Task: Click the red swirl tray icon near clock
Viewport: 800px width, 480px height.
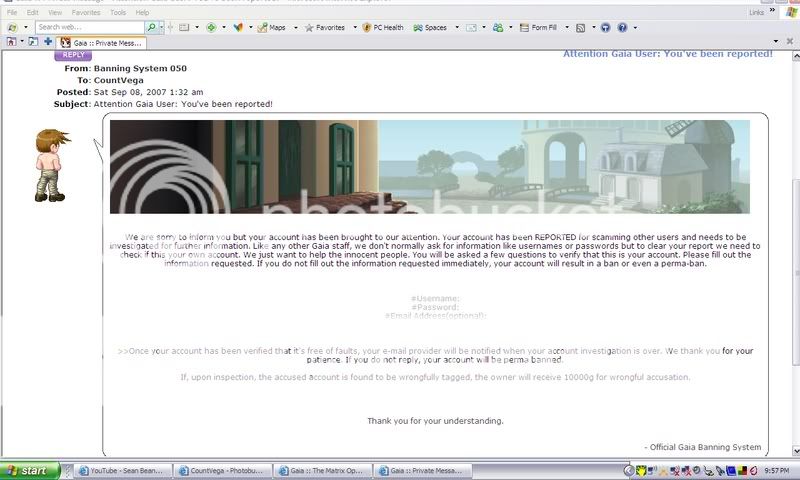Action: click(754, 471)
